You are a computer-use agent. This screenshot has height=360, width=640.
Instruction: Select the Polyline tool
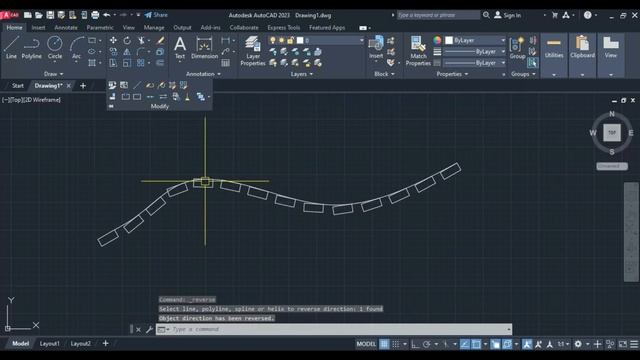tap(31, 47)
